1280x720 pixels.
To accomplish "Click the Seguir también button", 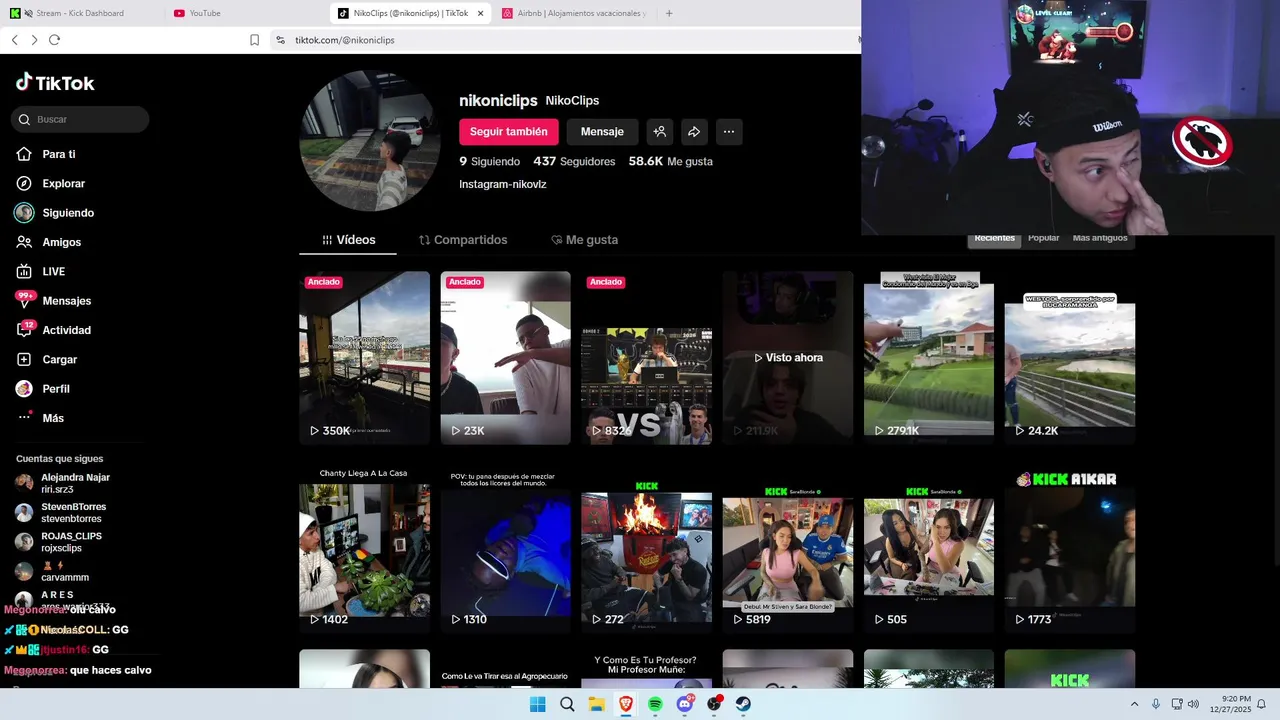I will click(x=509, y=131).
